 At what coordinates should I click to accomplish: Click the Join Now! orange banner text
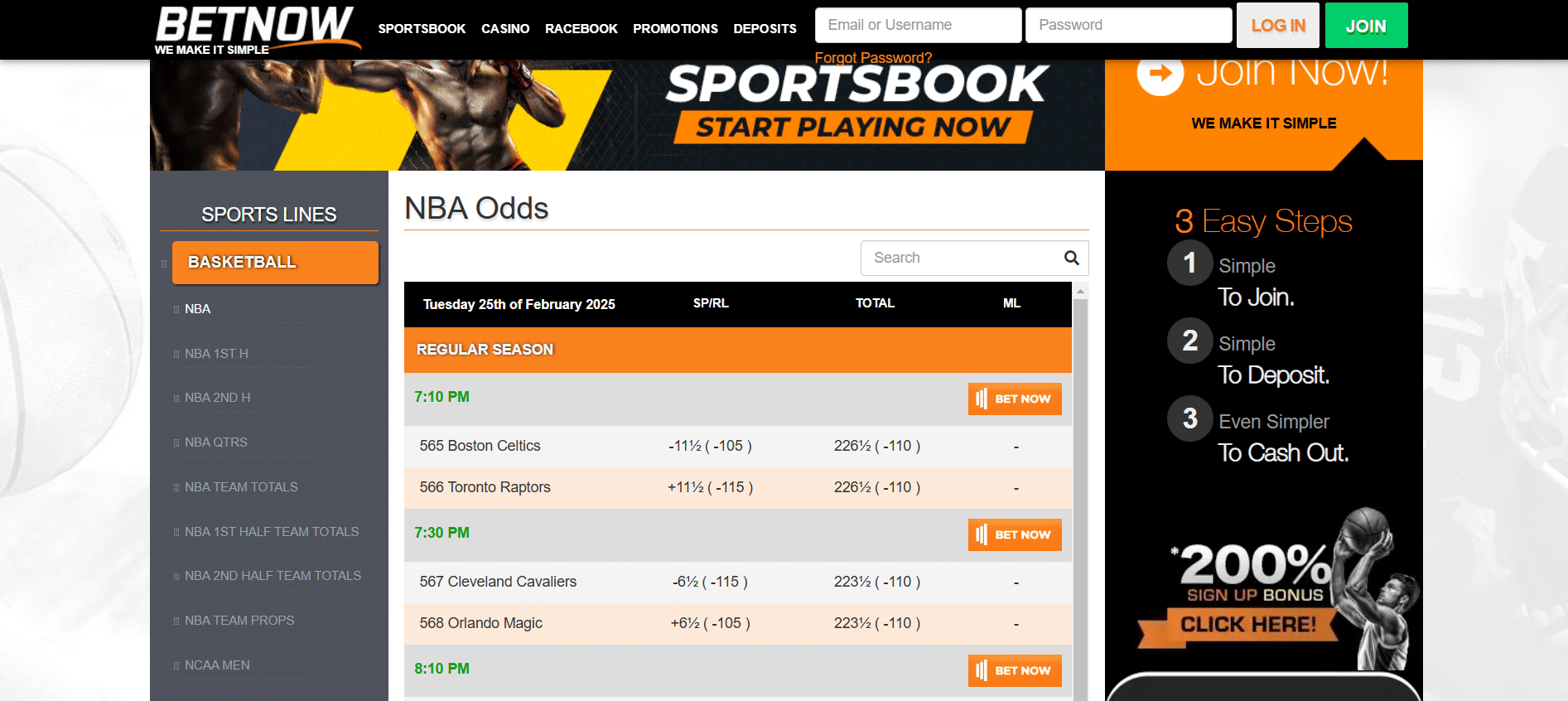point(1292,73)
